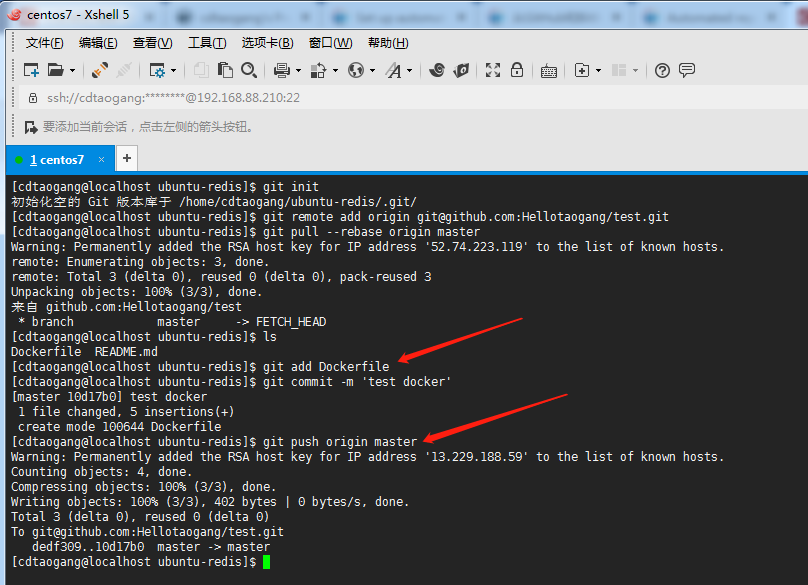
Task: Add a new tab with the plus button
Action: point(127,158)
